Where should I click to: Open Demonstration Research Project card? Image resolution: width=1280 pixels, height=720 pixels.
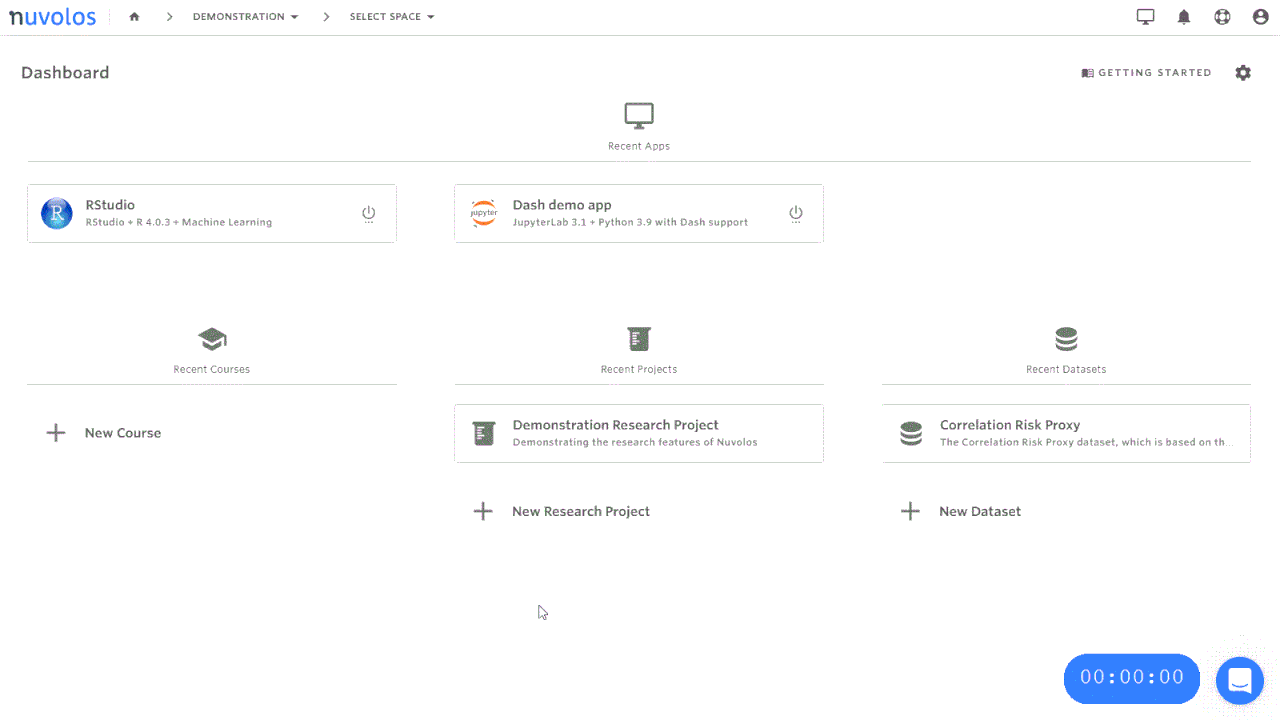(639, 433)
